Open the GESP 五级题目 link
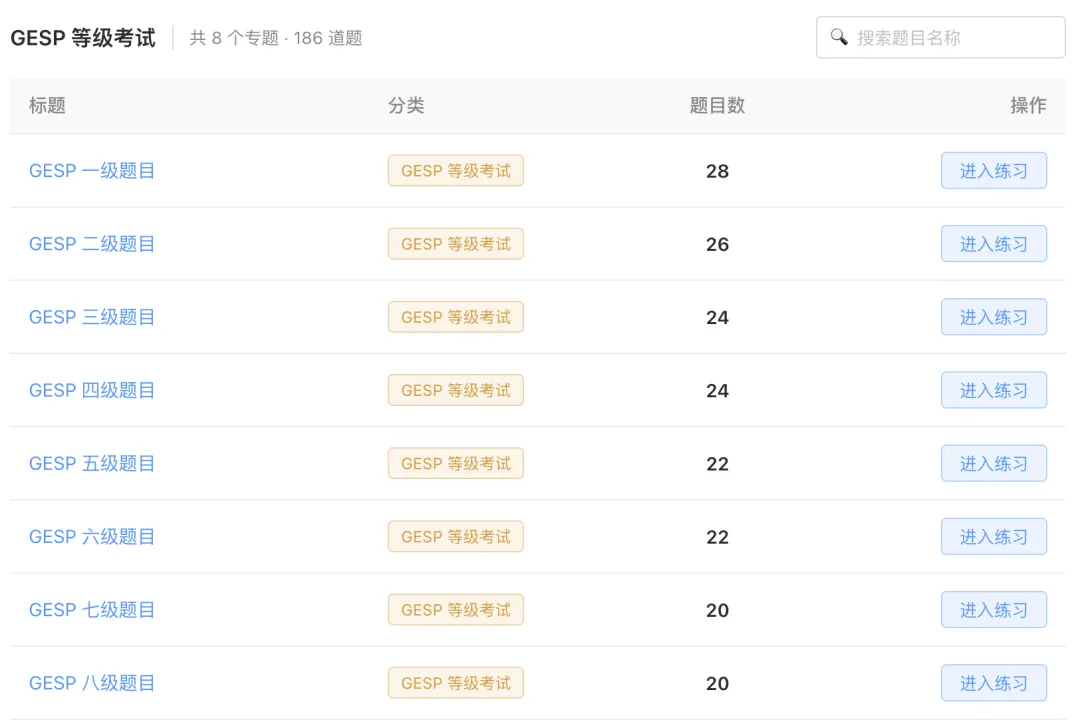 coord(92,464)
